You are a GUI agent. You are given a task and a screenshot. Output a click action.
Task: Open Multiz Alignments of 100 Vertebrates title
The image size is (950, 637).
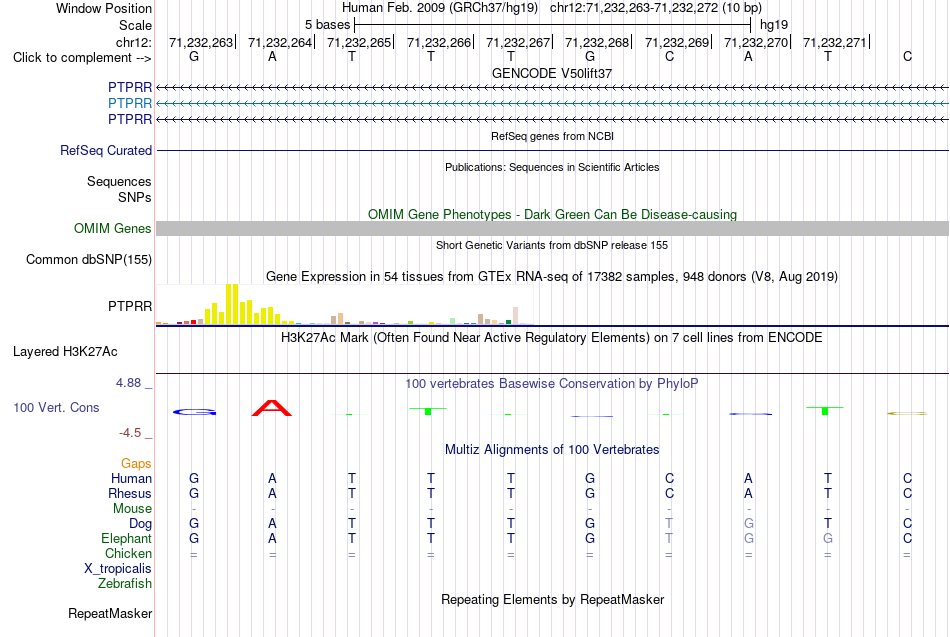(x=552, y=450)
